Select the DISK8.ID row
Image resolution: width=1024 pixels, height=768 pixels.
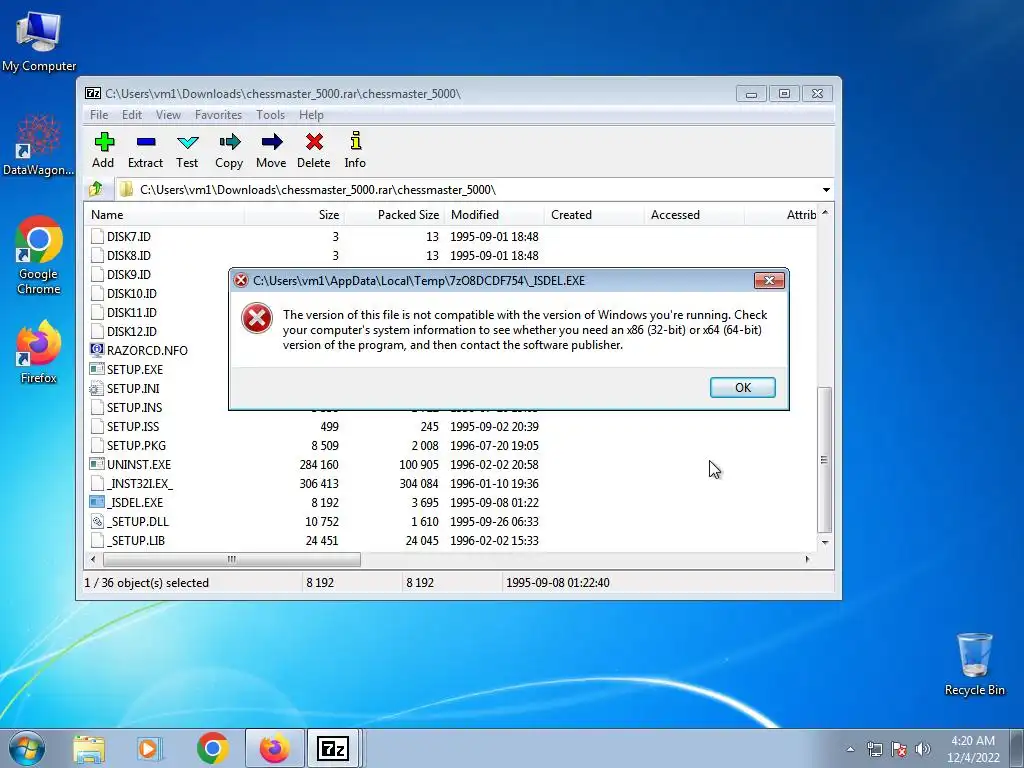click(451, 255)
